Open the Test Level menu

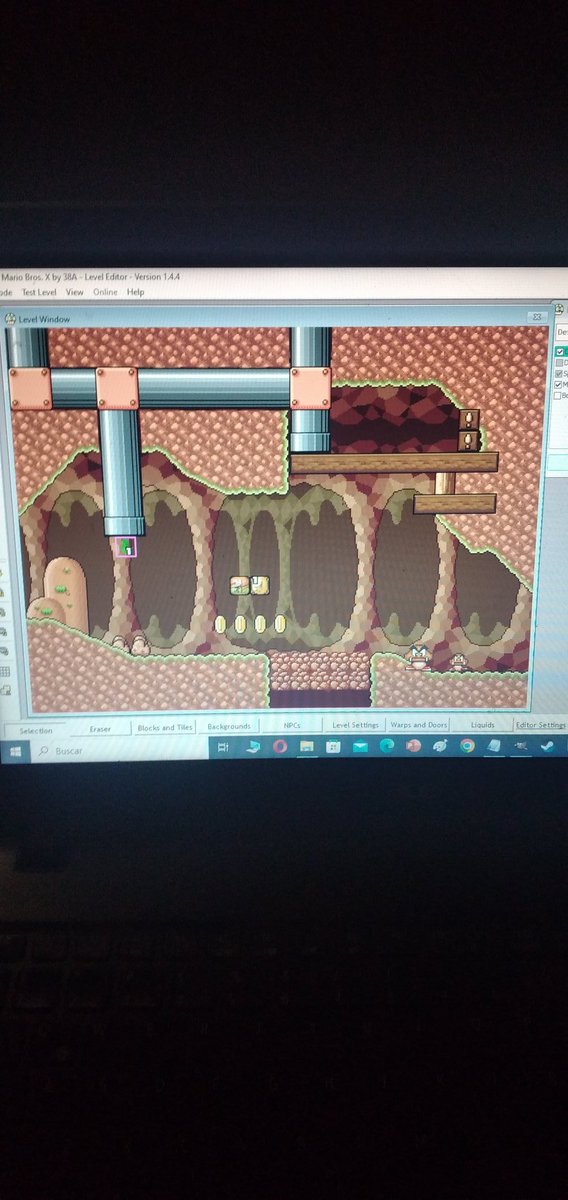[x=39, y=292]
